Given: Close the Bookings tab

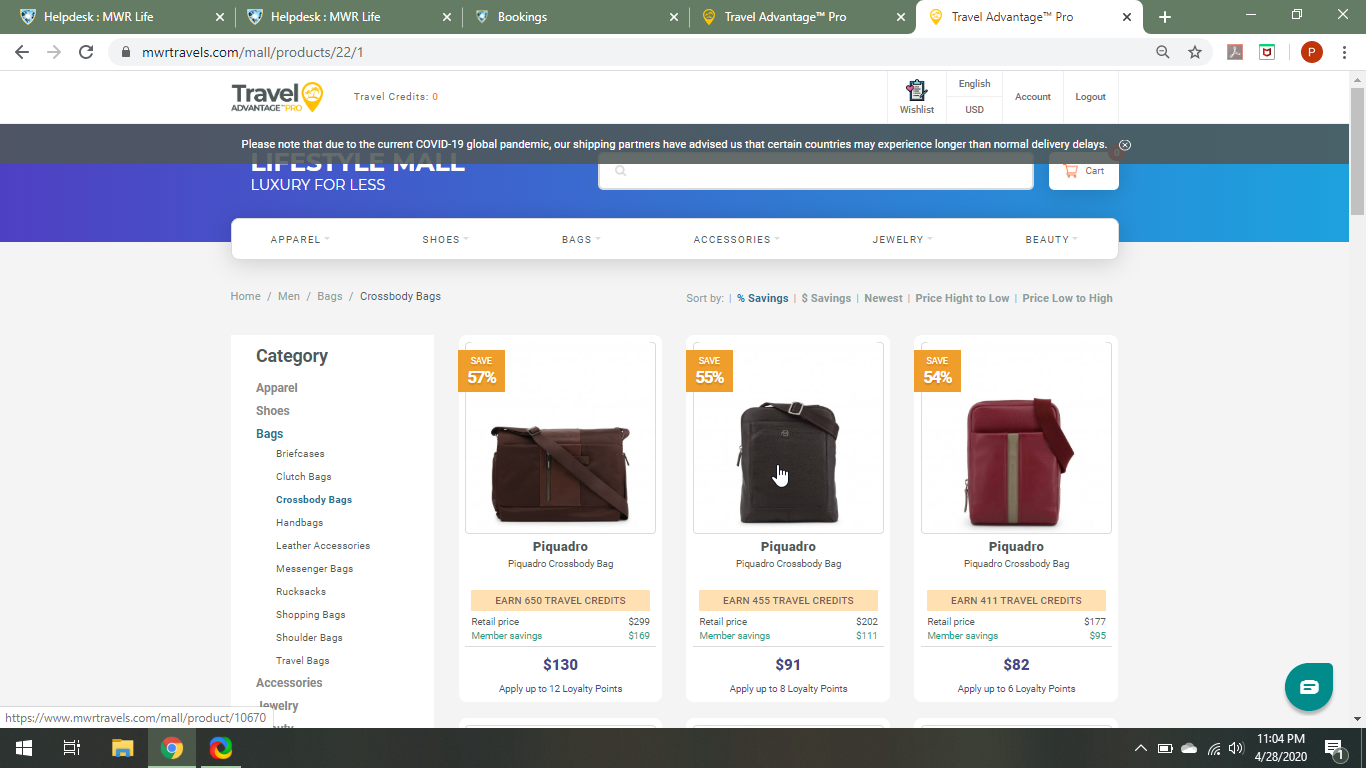Looking at the screenshot, I should [x=673, y=17].
